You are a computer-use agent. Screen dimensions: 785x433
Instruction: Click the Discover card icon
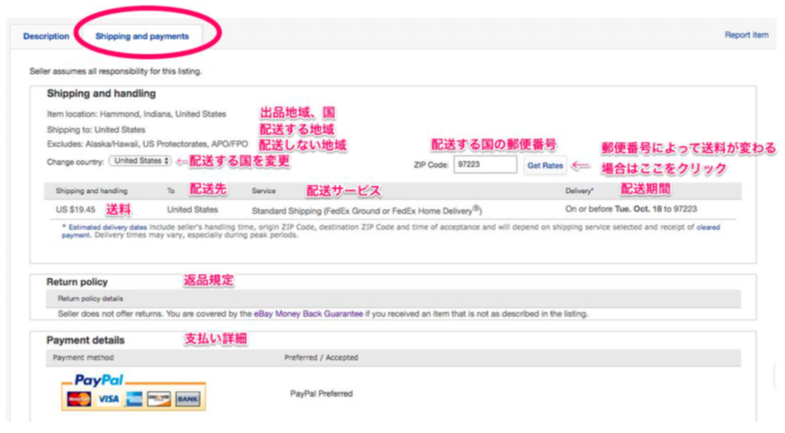159,398
